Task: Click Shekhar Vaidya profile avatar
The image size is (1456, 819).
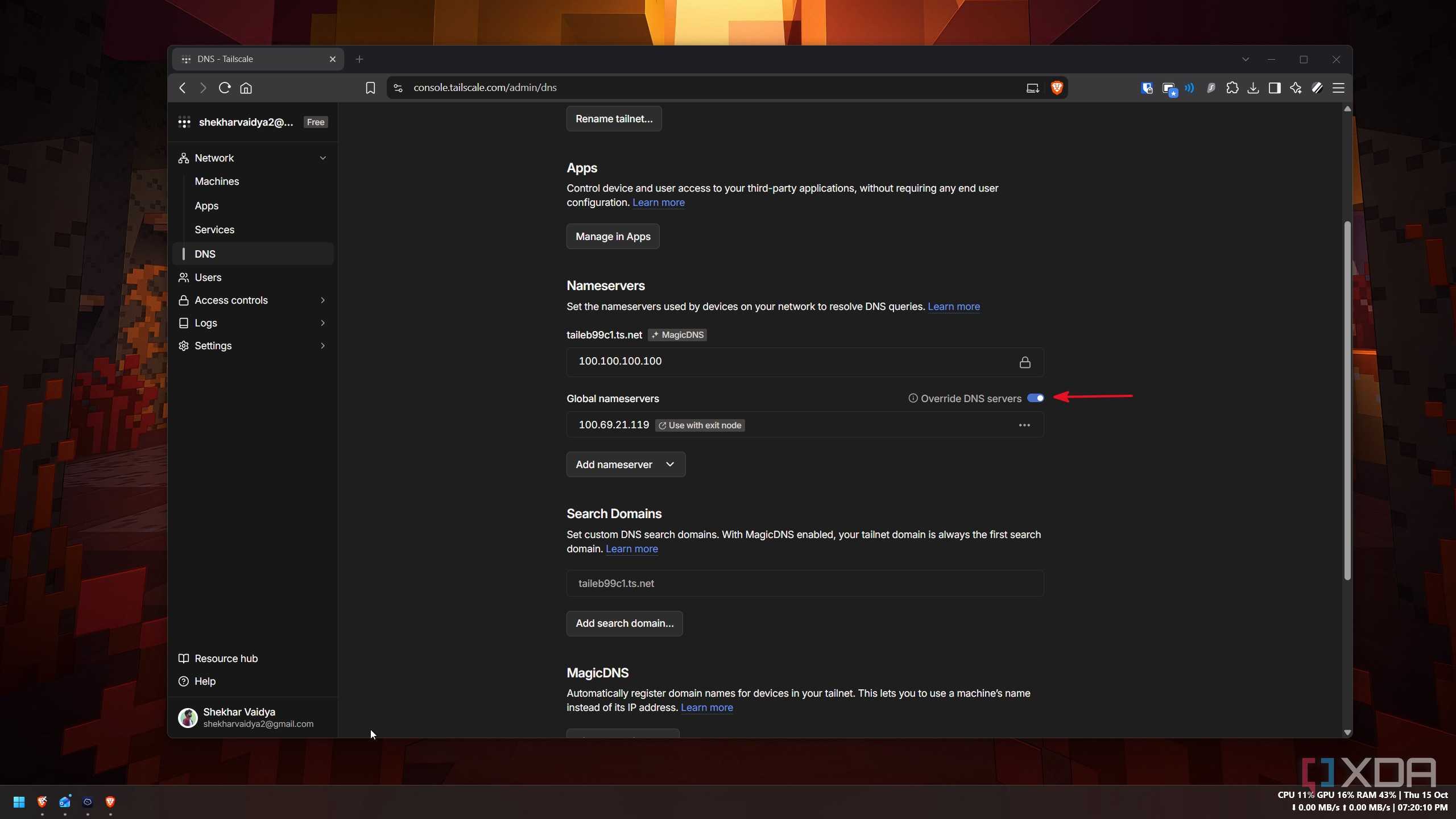Action: (188, 718)
